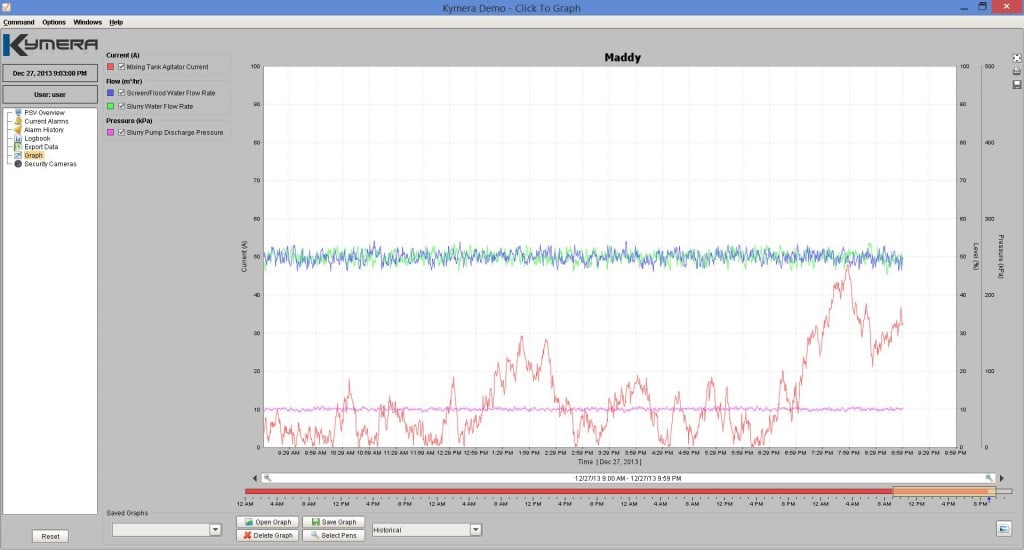Select Logbook in navigation tree
Image resolution: width=1024 pixels, height=550 pixels.
37,138
